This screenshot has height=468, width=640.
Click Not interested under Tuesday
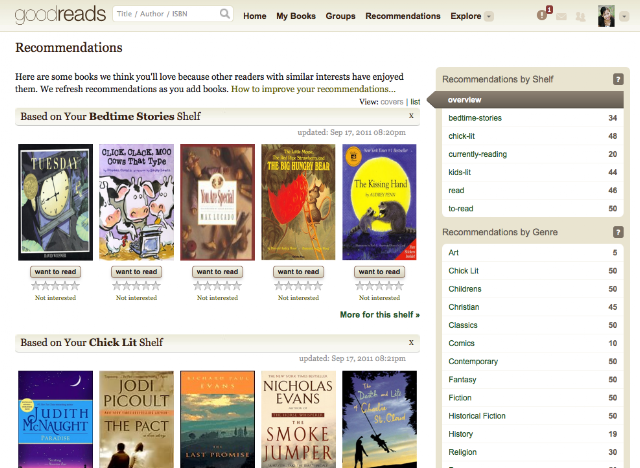tap(55, 298)
